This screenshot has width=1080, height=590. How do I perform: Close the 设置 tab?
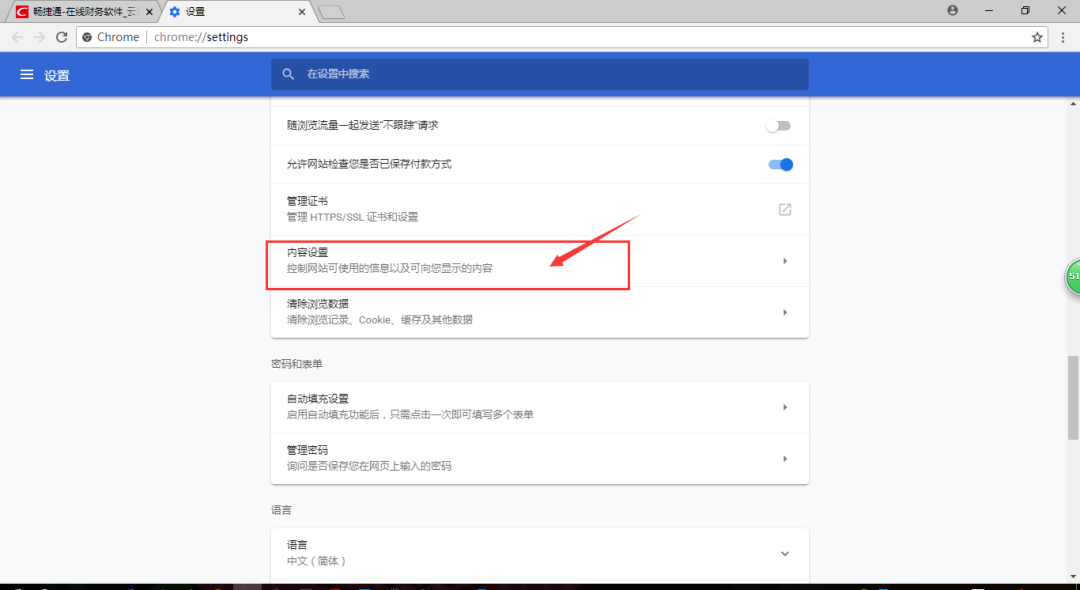coord(302,12)
